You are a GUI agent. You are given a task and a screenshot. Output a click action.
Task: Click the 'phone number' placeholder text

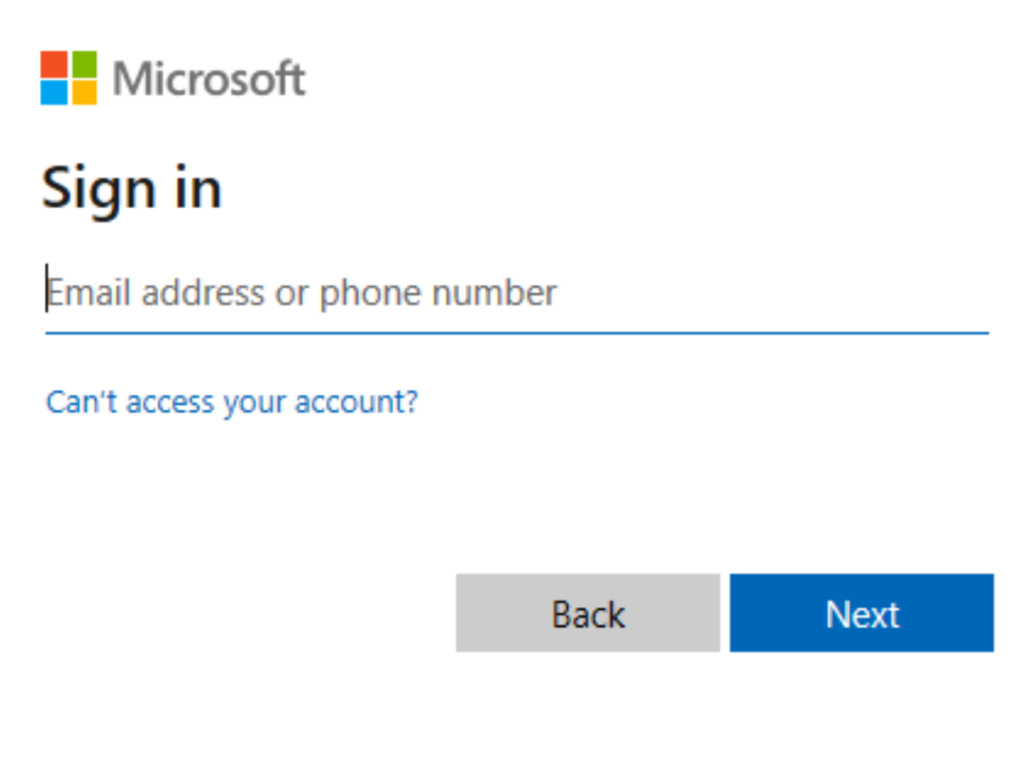[x=438, y=293]
